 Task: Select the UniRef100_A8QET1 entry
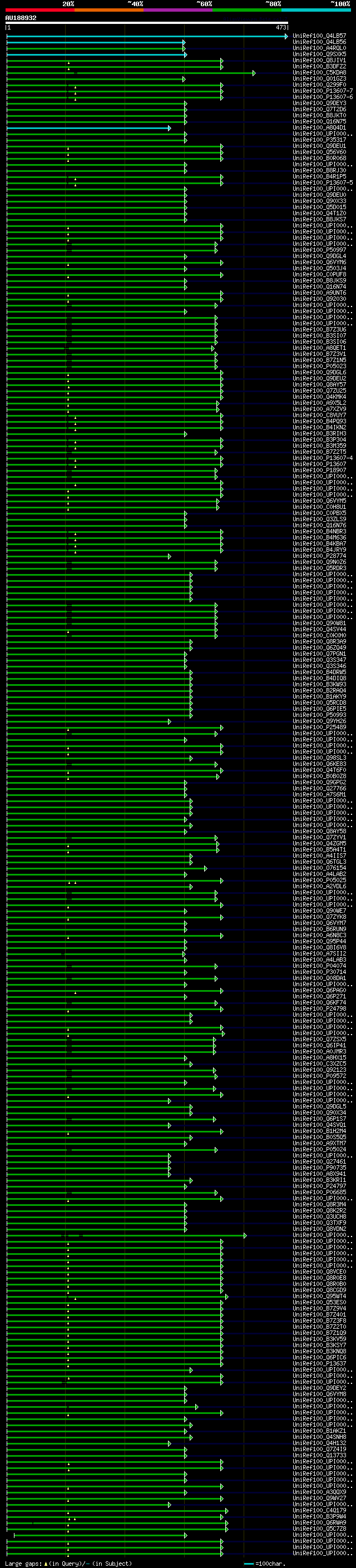(x=319, y=348)
